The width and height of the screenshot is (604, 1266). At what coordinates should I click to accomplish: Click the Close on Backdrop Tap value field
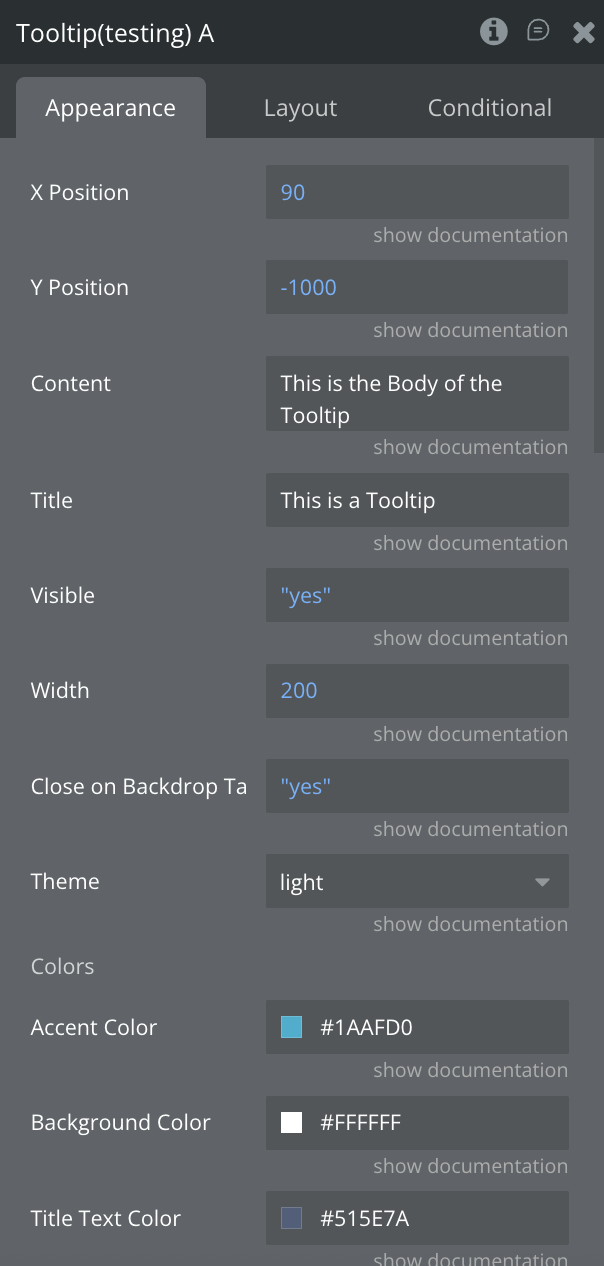click(416, 787)
